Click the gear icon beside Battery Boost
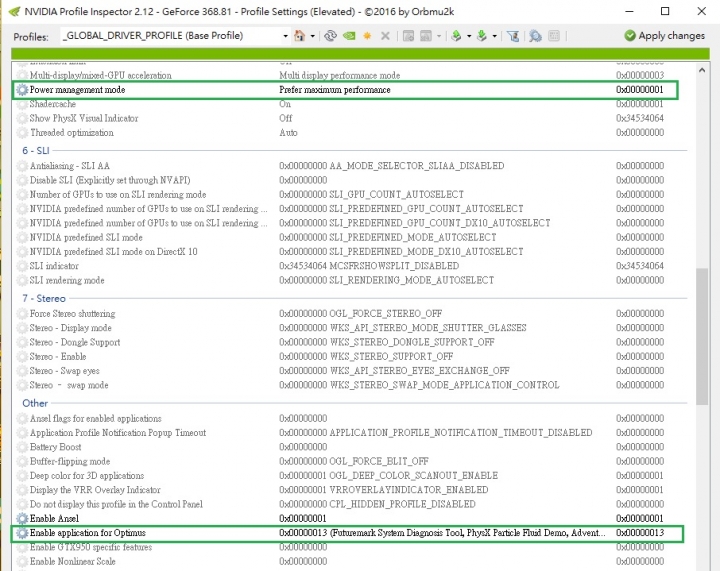Image resolution: width=720 pixels, height=571 pixels. 22,447
